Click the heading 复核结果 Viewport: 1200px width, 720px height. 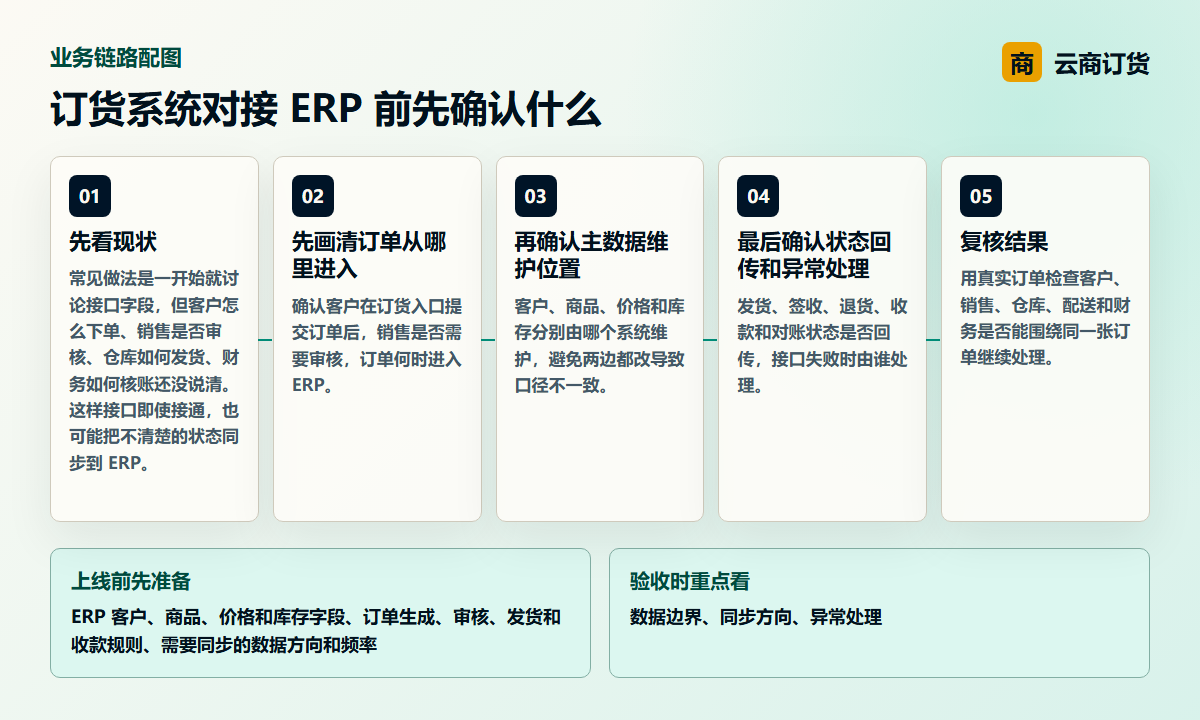1004,242
